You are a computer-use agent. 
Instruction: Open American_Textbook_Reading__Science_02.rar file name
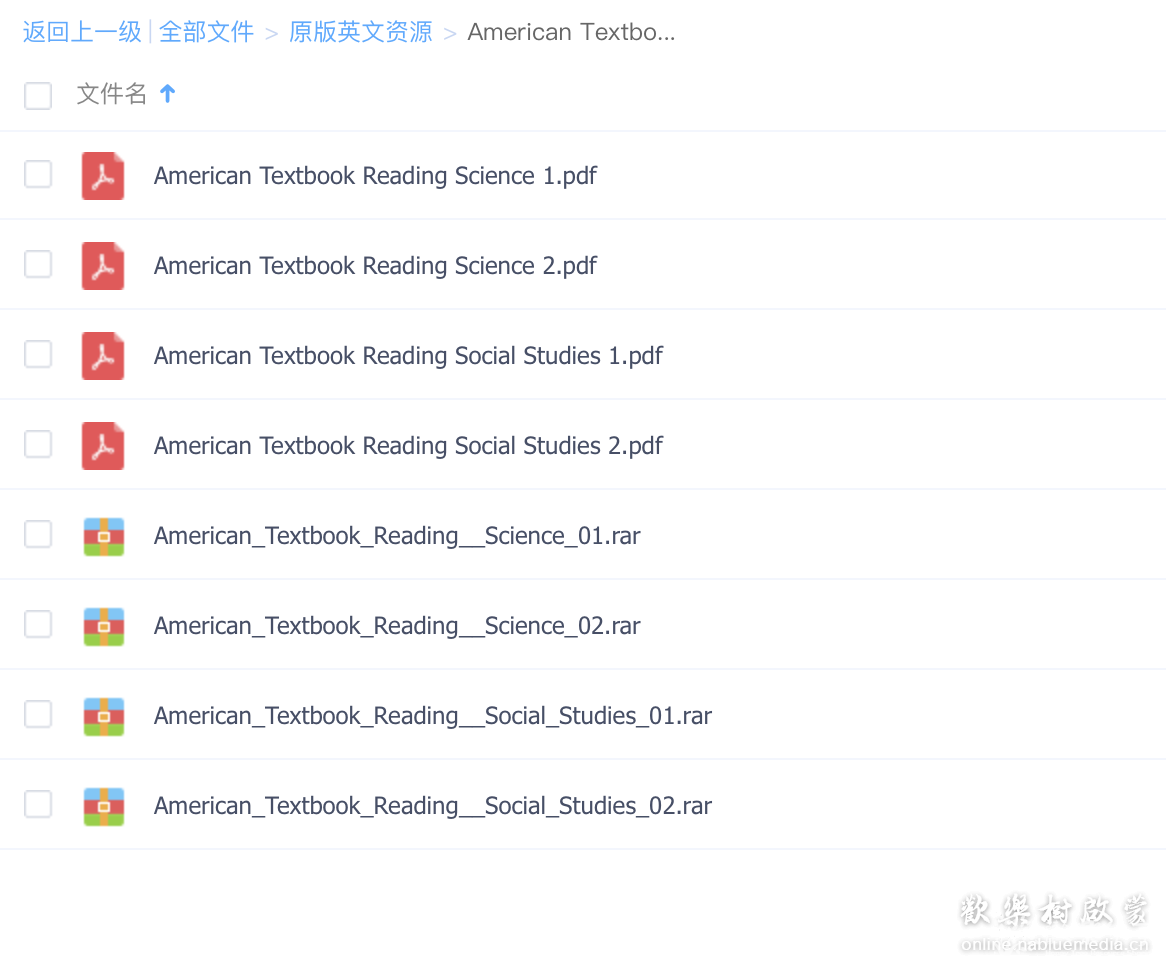[397, 626]
